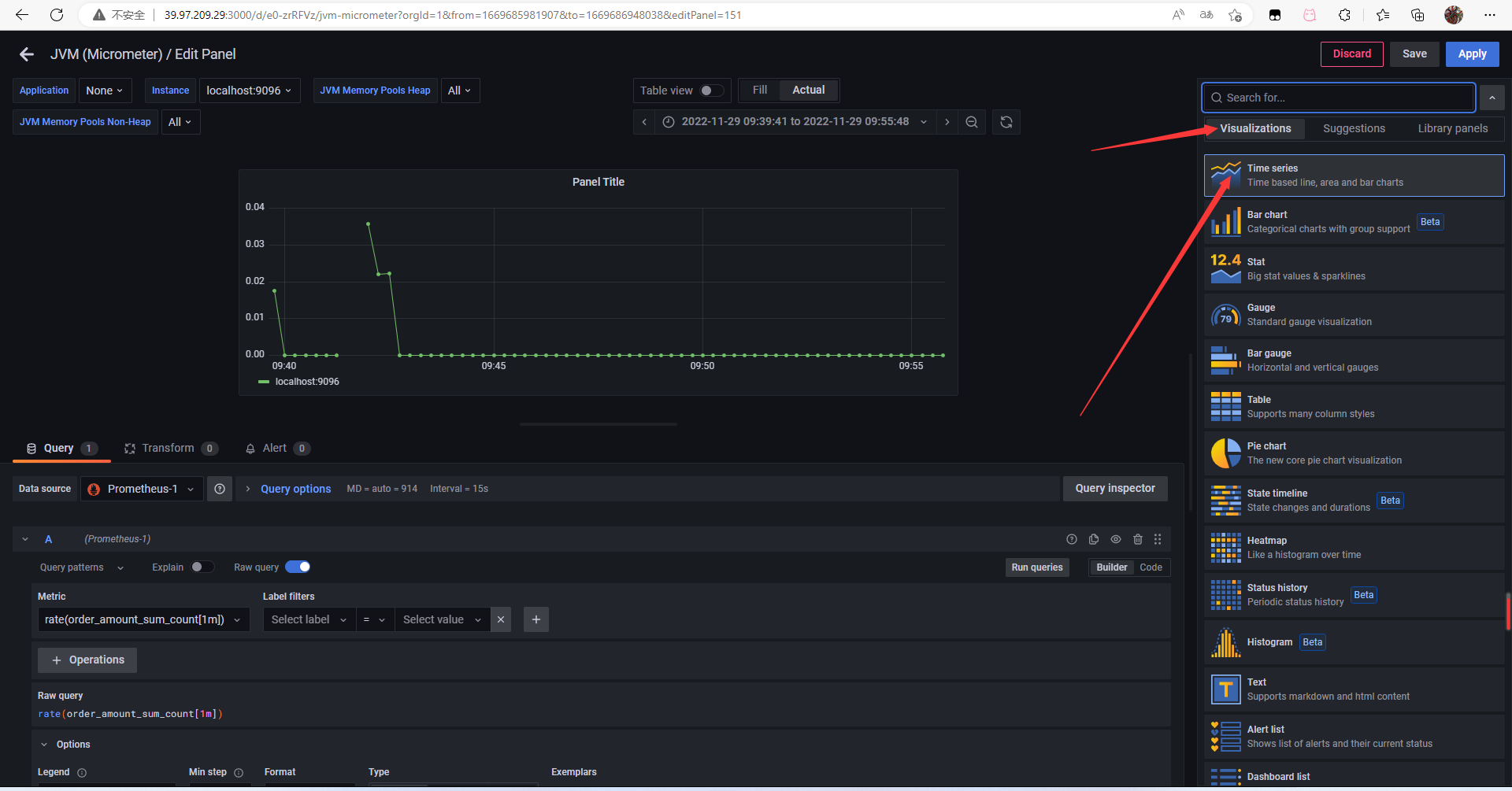Remove the label filter with X

(501, 619)
